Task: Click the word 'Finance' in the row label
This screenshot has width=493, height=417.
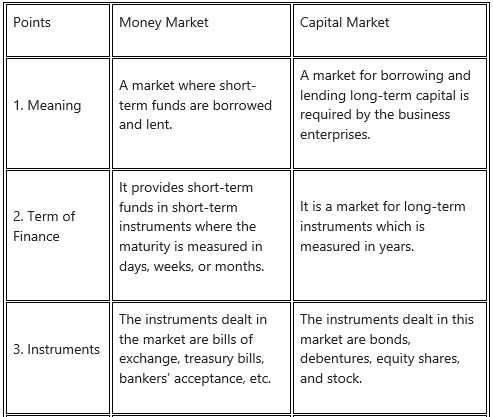Action: point(36,236)
